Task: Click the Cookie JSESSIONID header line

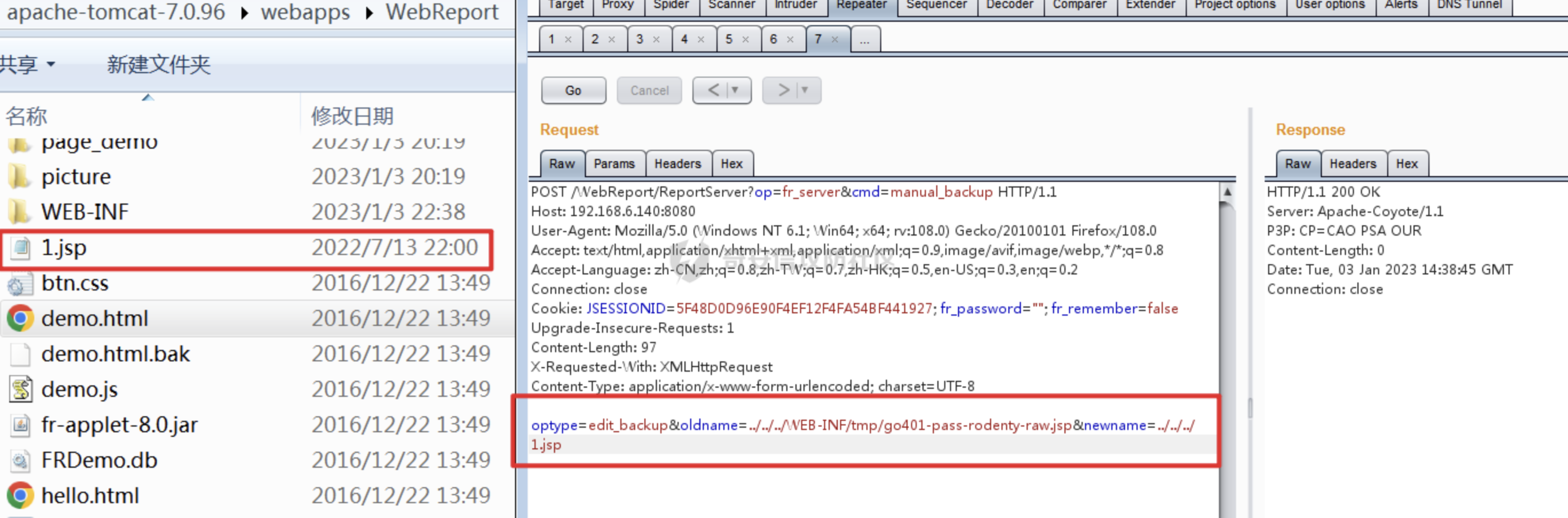Action: click(x=854, y=309)
